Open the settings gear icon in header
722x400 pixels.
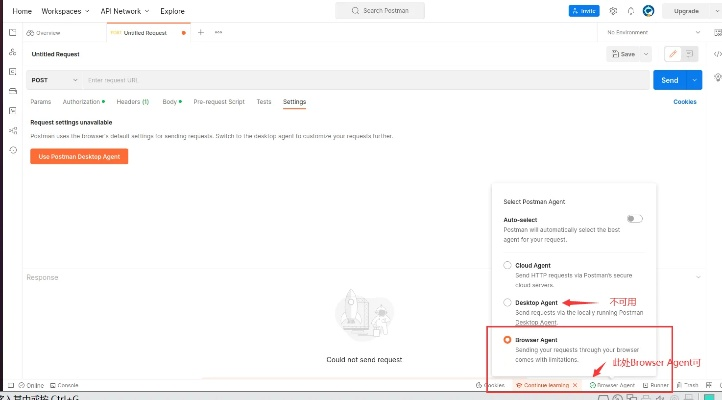[614, 11]
